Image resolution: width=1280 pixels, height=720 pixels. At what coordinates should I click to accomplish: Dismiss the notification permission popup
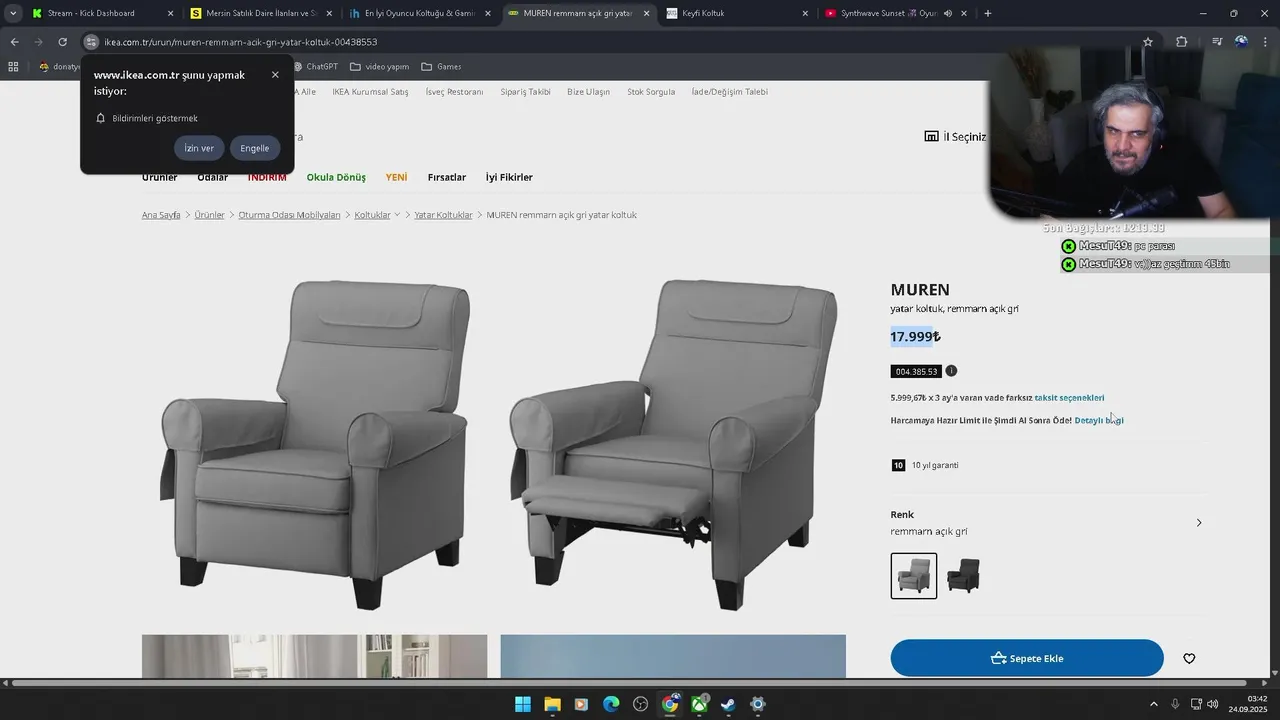tap(275, 75)
